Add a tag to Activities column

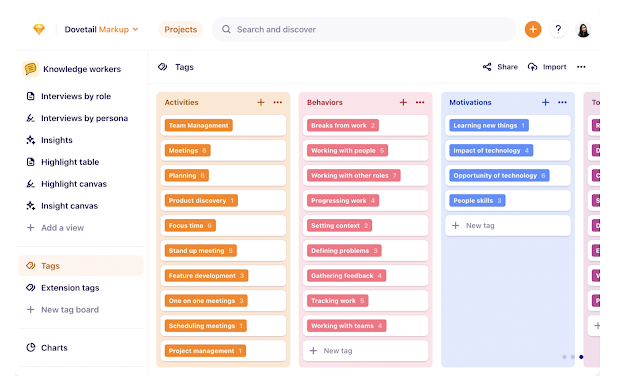point(261,102)
